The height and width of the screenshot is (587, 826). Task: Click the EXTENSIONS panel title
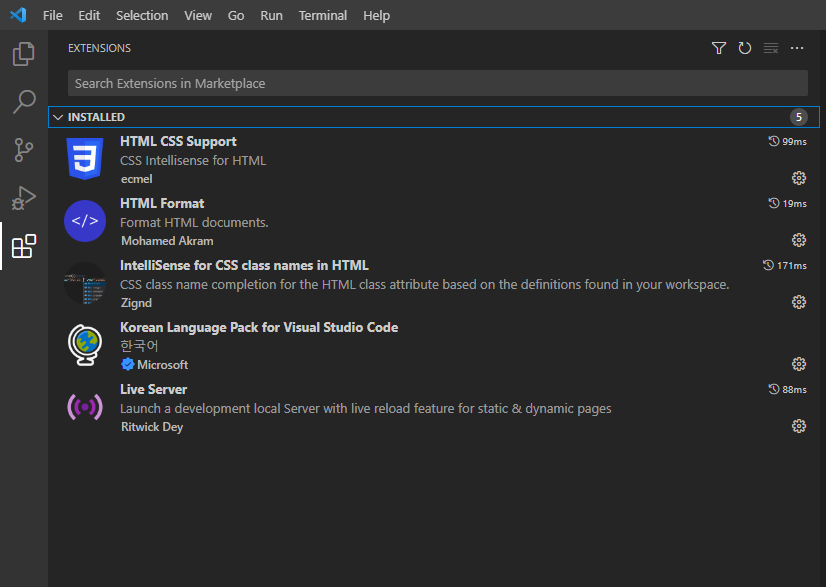(x=100, y=48)
